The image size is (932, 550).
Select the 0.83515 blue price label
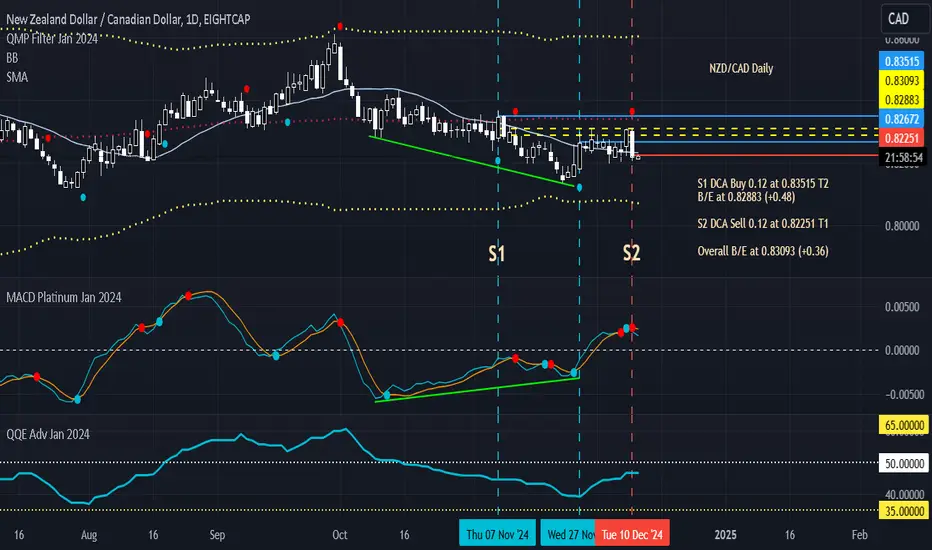pos(902,61)
